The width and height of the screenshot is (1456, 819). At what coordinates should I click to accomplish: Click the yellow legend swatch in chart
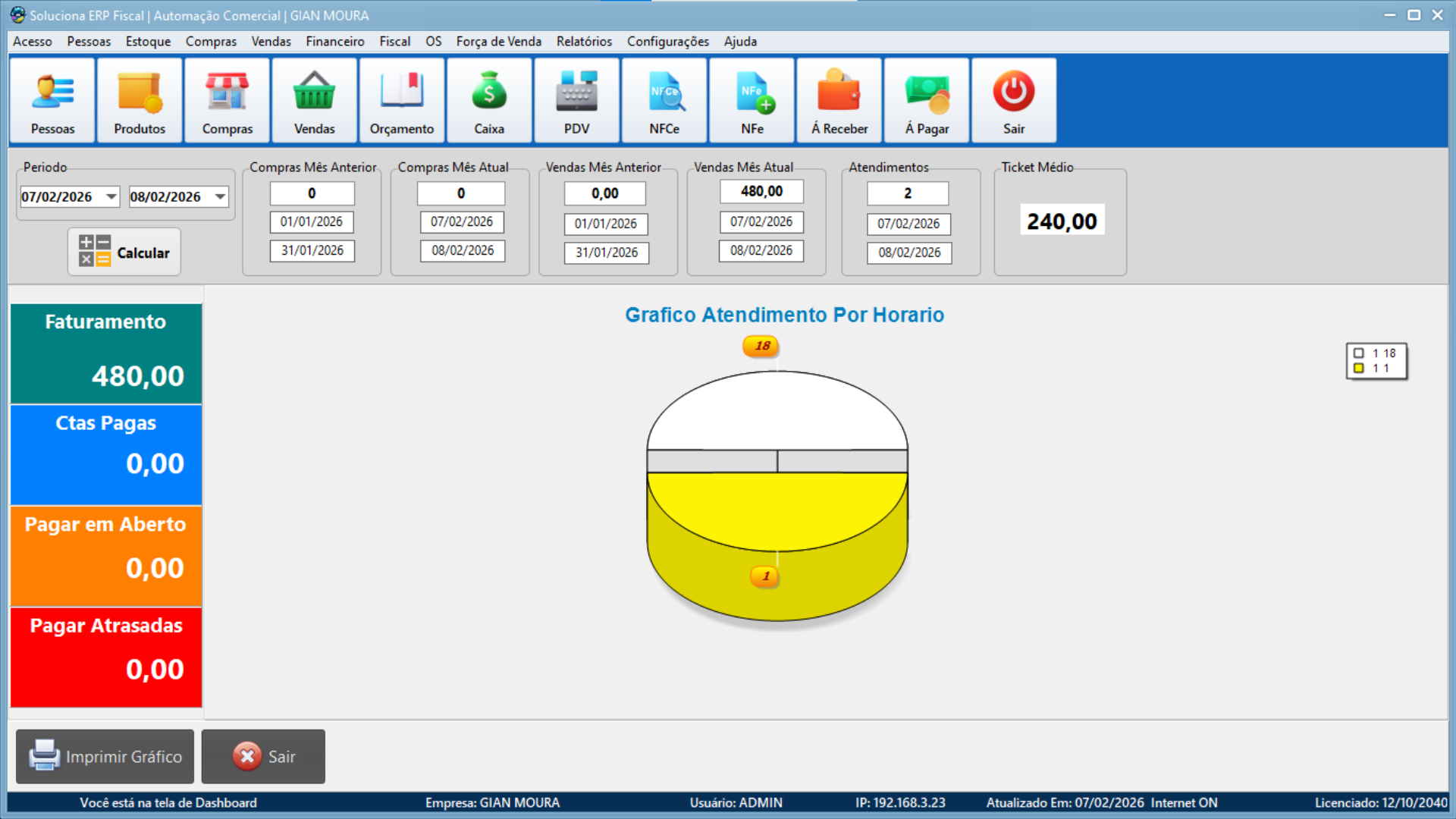1359,369
